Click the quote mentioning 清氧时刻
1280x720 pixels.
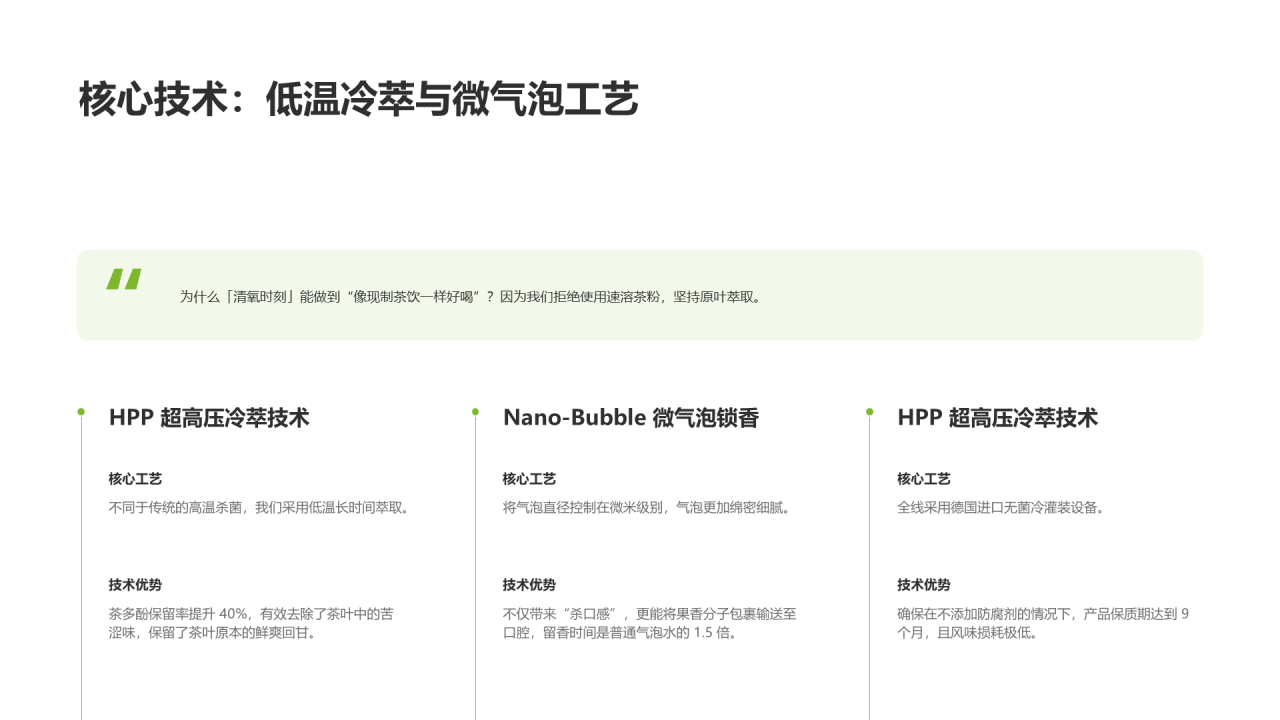(x=470, y=296)
